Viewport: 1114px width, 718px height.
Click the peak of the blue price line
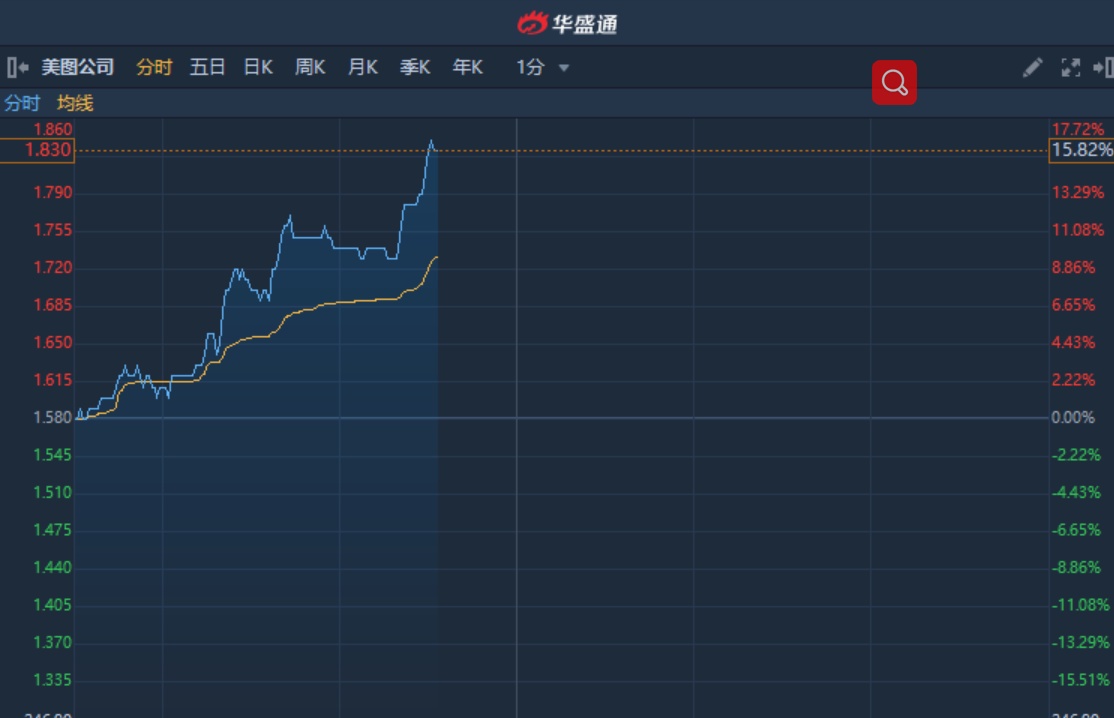pyautogui.click(x=431, y=142)
